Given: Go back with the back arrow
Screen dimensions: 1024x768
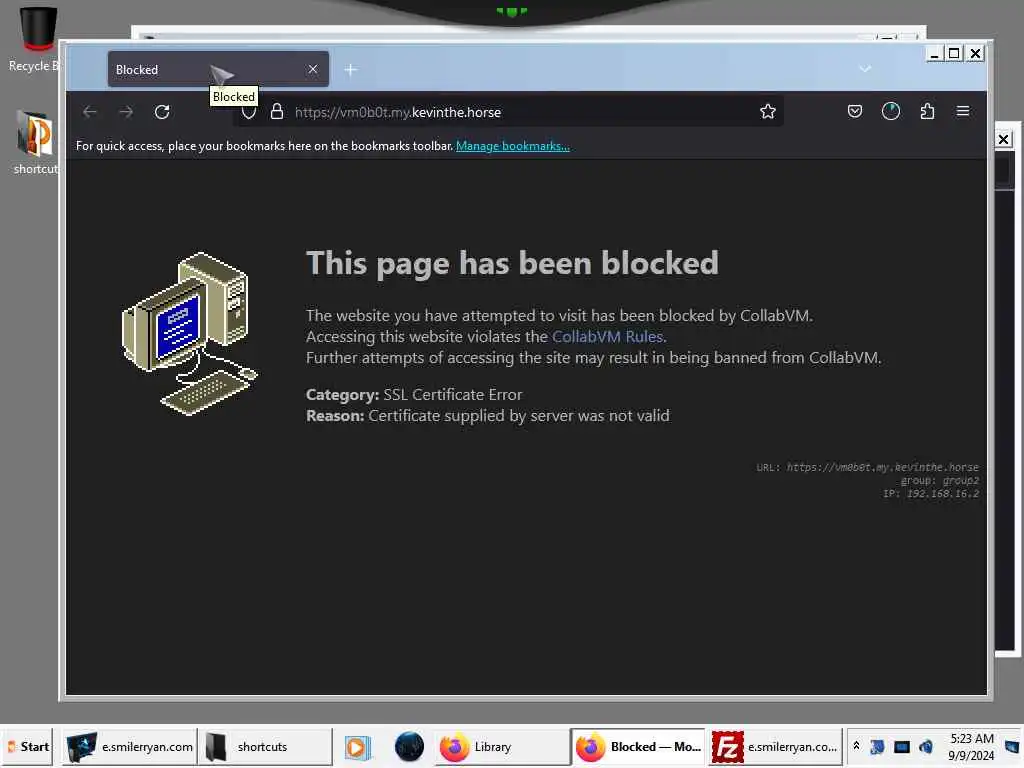Looking at the screenshot, I should pos(89,112).
